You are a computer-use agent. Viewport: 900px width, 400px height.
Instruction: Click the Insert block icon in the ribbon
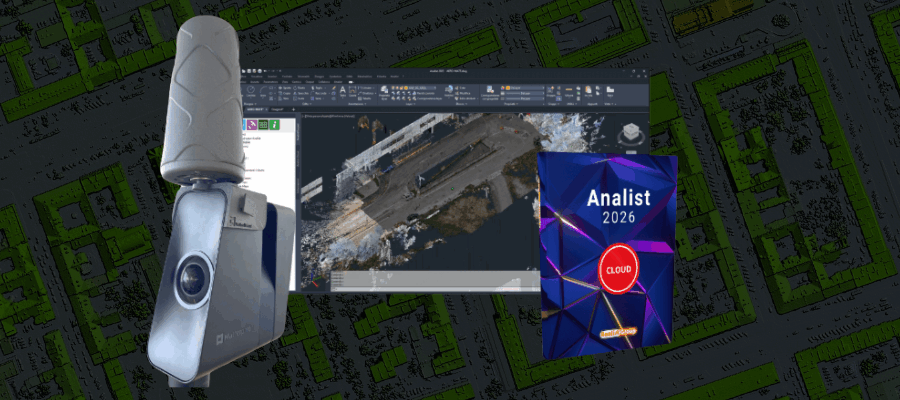tap(449, 89)
